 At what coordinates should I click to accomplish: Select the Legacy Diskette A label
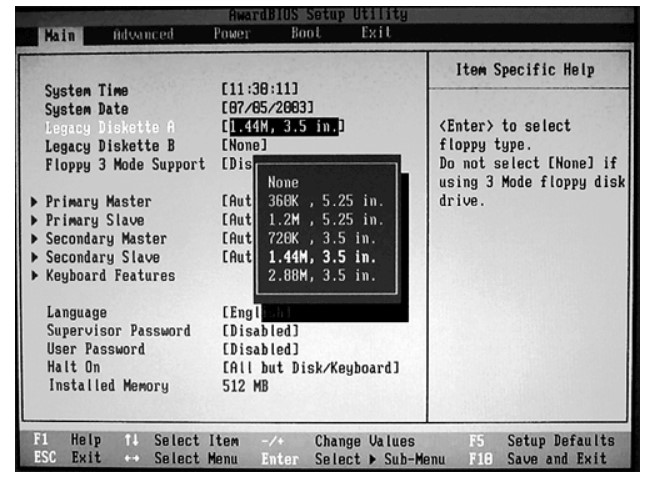[x=110, y=128]
